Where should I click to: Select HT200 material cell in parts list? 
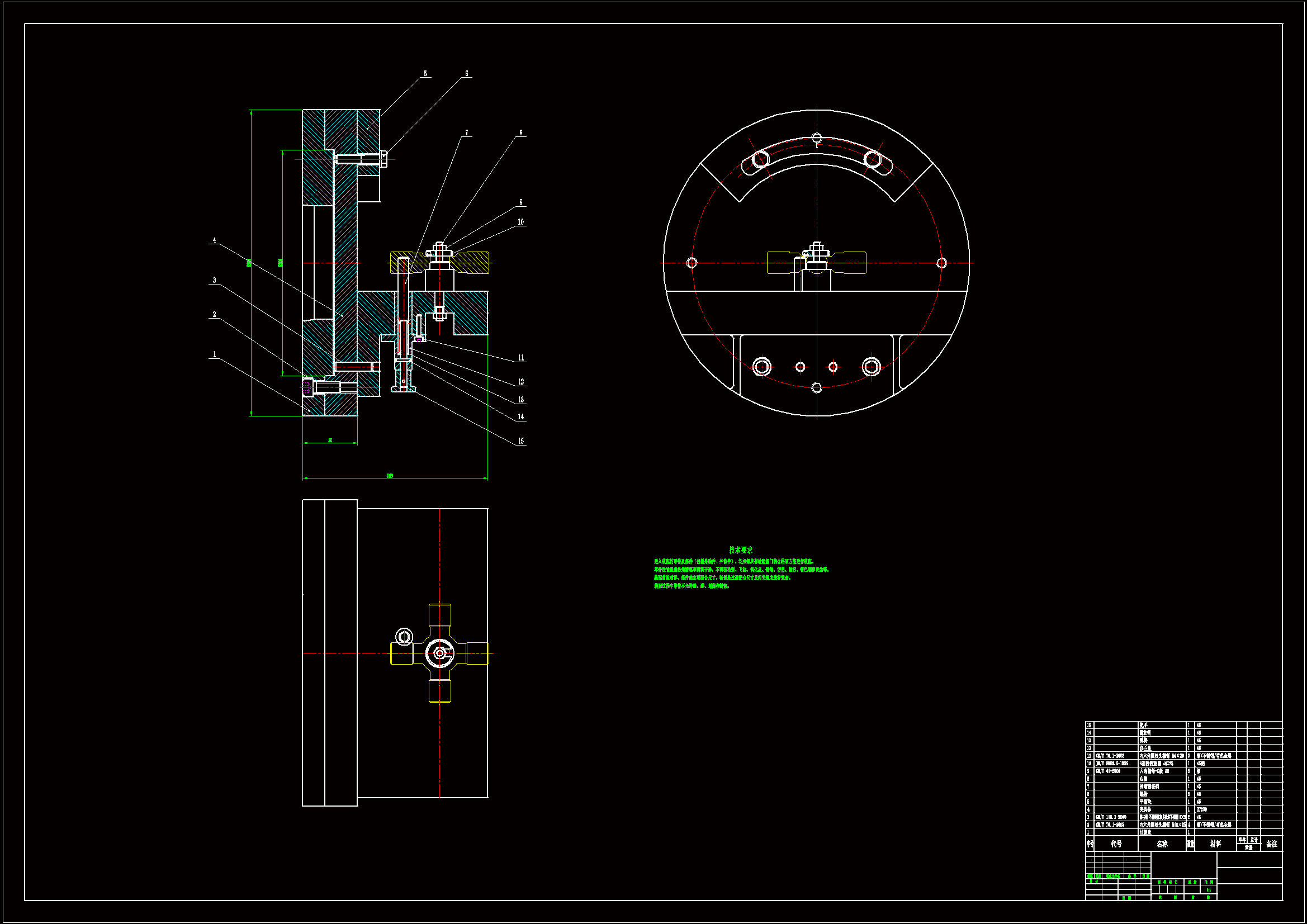click(x=1202, y=809)
